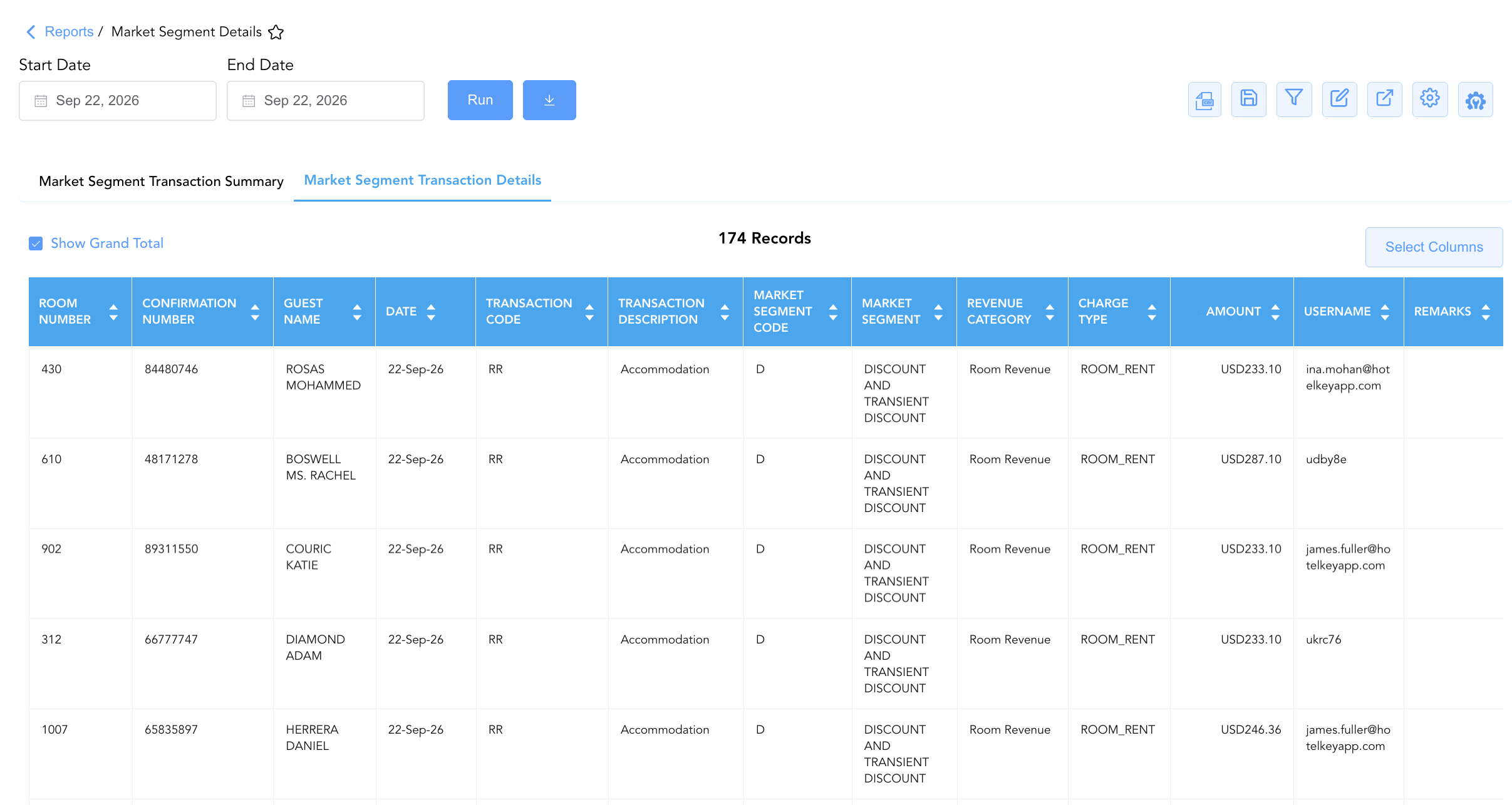Image resolution: width=1512 pixels, height=805 pixels.
Task: Uncheck the Show Grand Total checkbox
Action: [36, 244]
